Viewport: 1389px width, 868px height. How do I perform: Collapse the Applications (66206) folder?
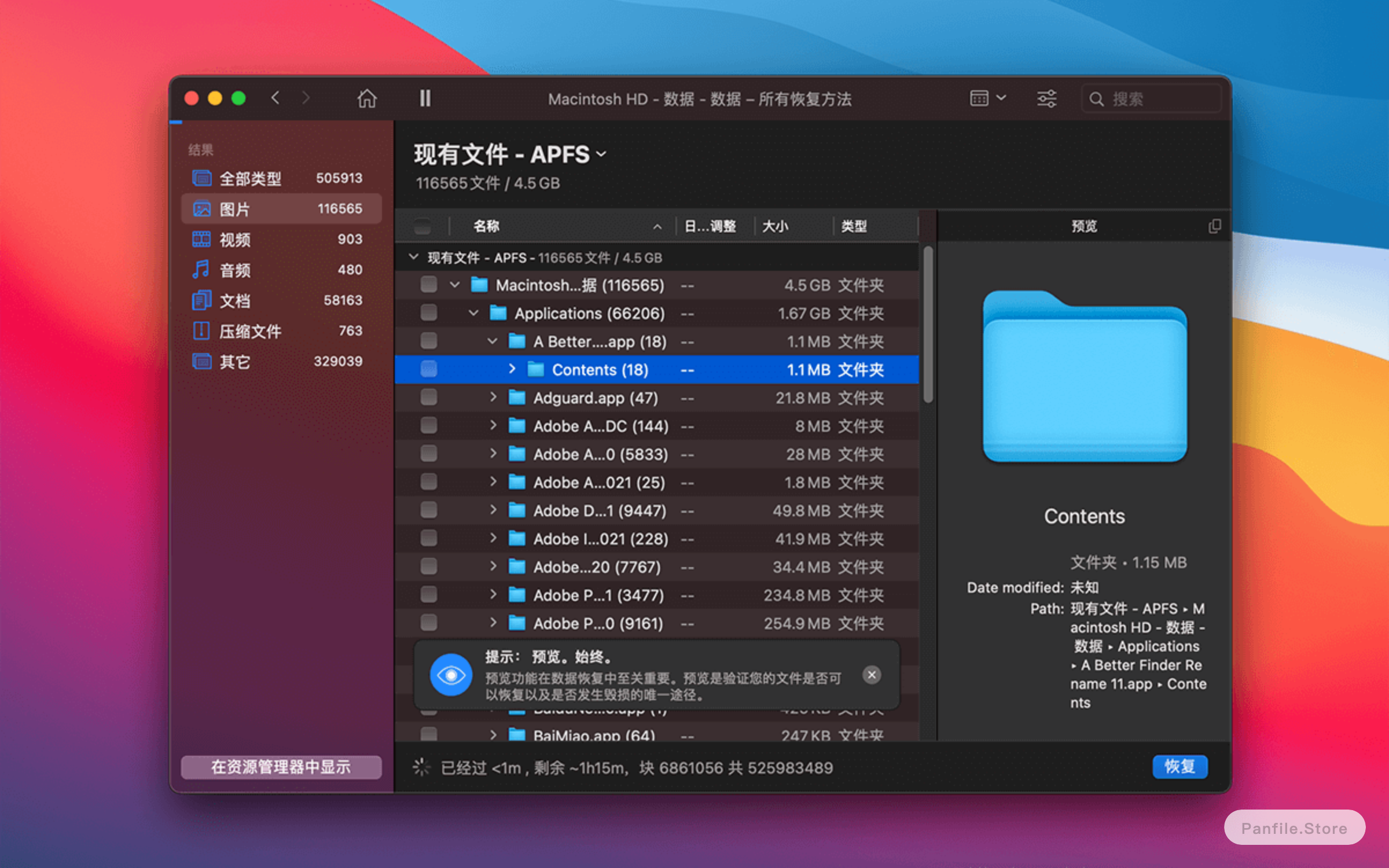(473, 313)
